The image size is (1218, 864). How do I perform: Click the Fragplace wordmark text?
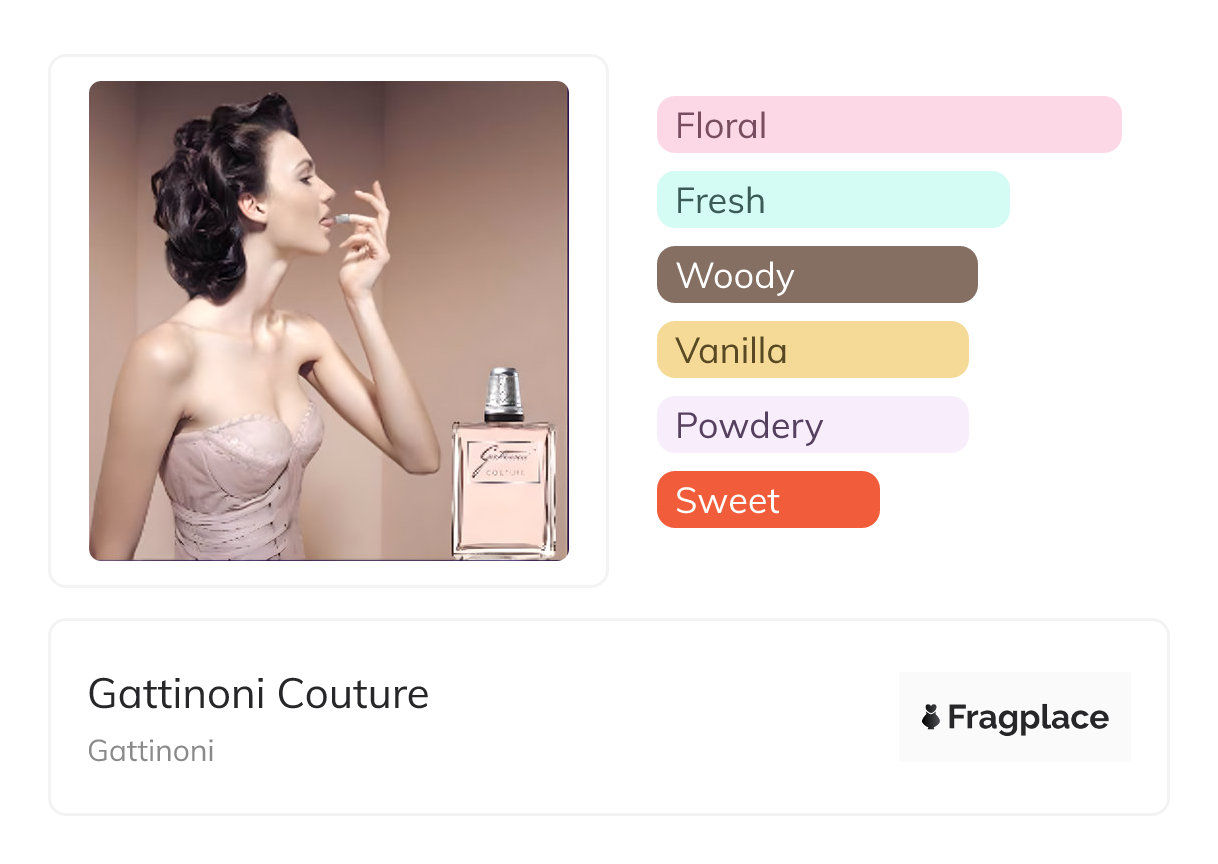(x=1028, y=718)
